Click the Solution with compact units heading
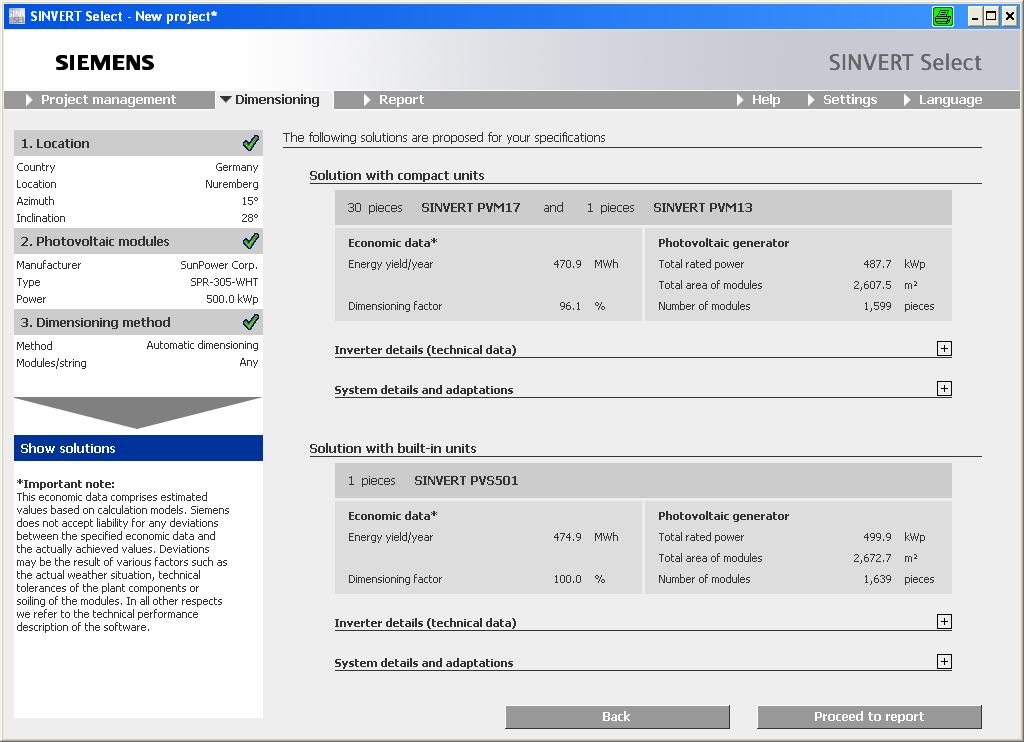 397,175
